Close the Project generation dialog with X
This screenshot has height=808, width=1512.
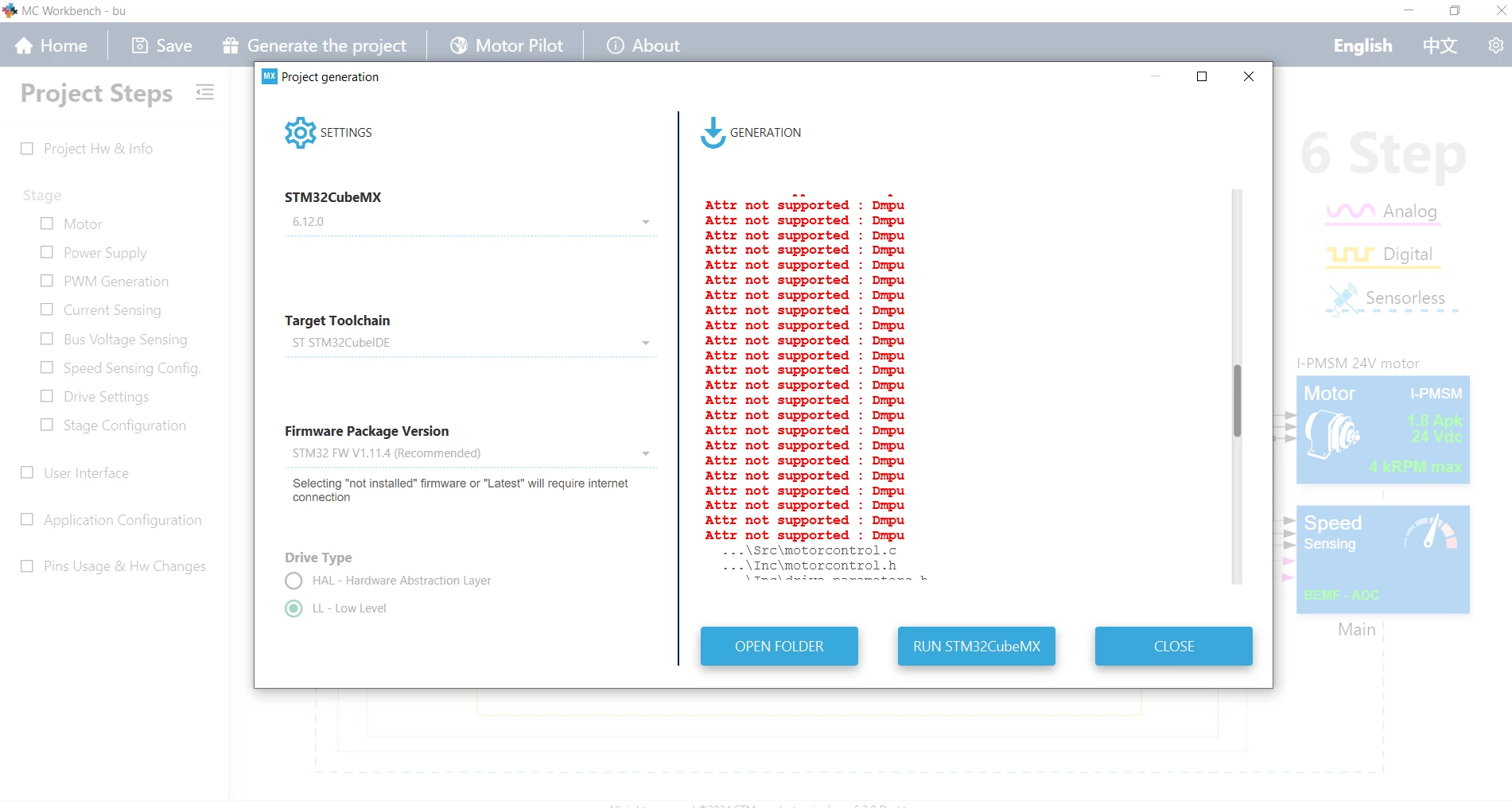click(1249, 76)
